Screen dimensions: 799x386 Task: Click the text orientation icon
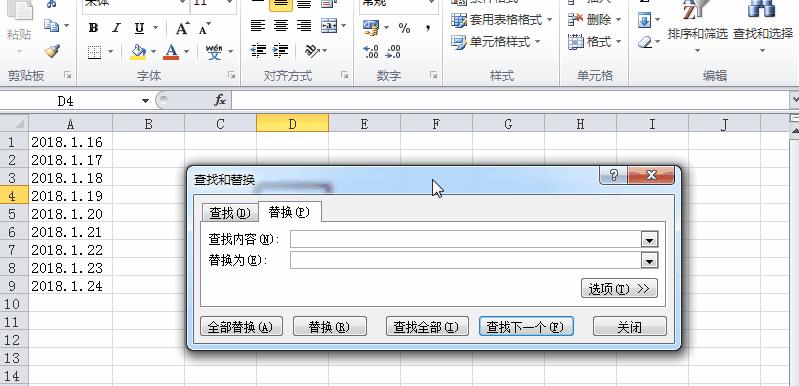(311, 51)
